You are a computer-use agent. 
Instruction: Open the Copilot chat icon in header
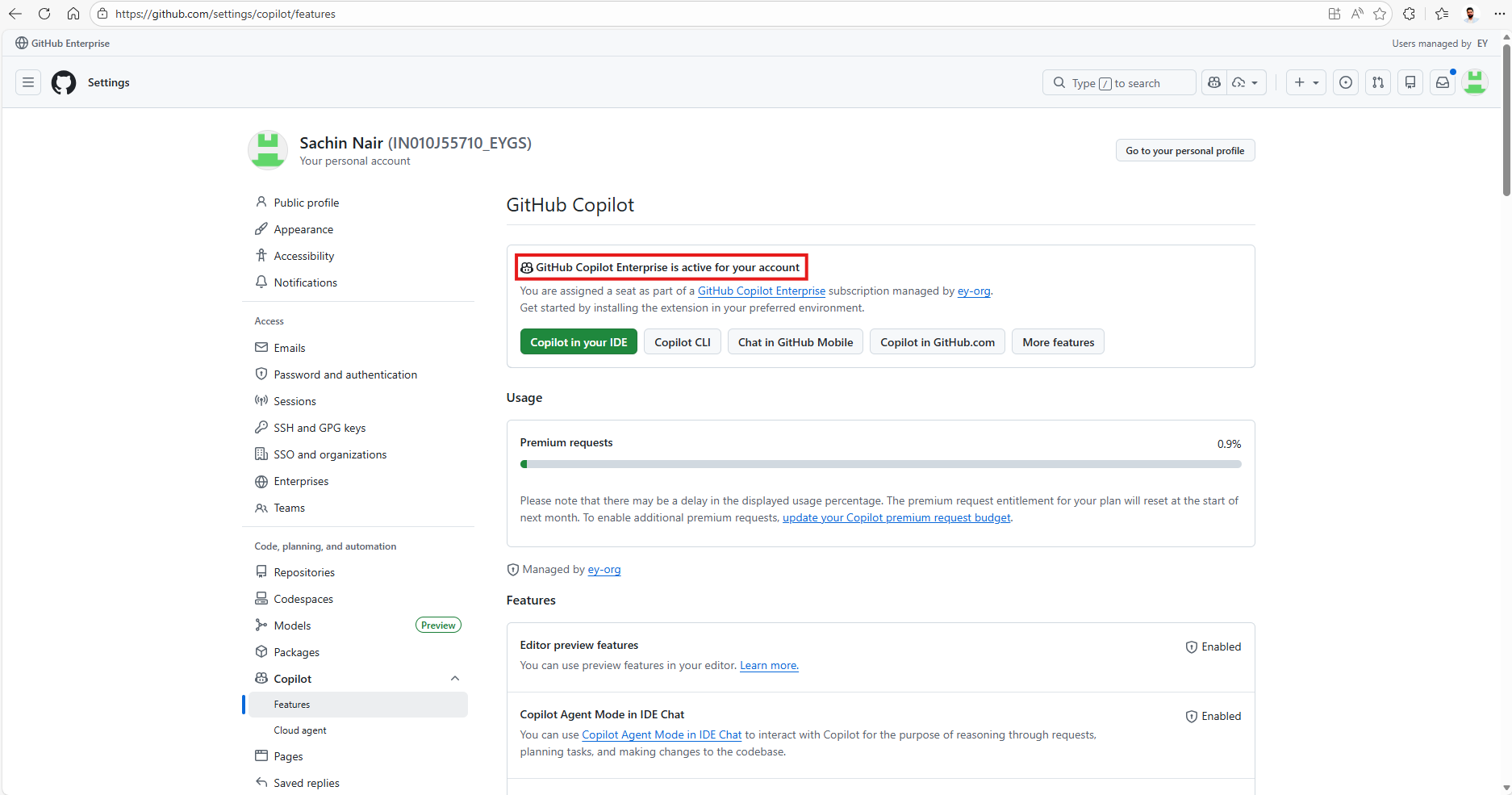point(1214,82)
